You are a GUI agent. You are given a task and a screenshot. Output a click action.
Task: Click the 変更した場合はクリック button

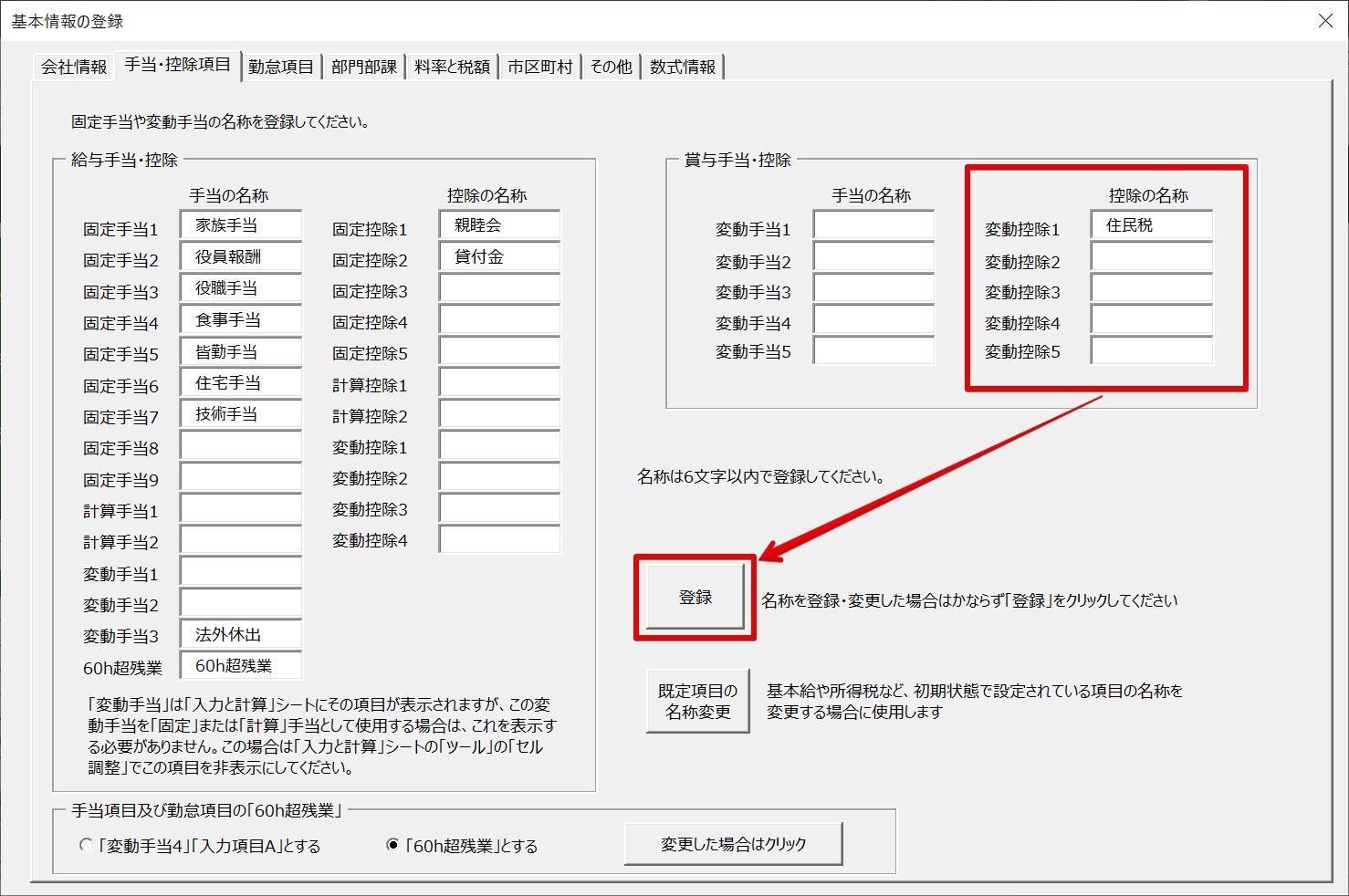pos(733,844)
